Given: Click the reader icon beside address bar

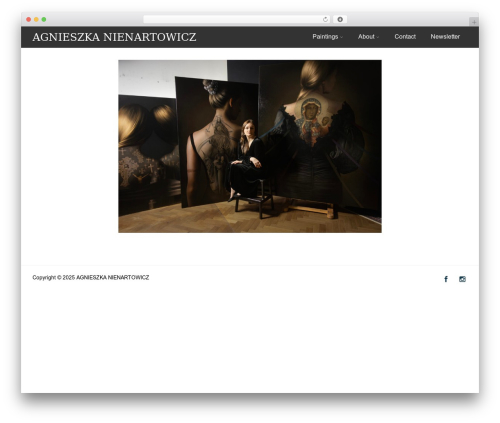Looking at the screenshot, I should pyautogui.click(x=340, y=20).
